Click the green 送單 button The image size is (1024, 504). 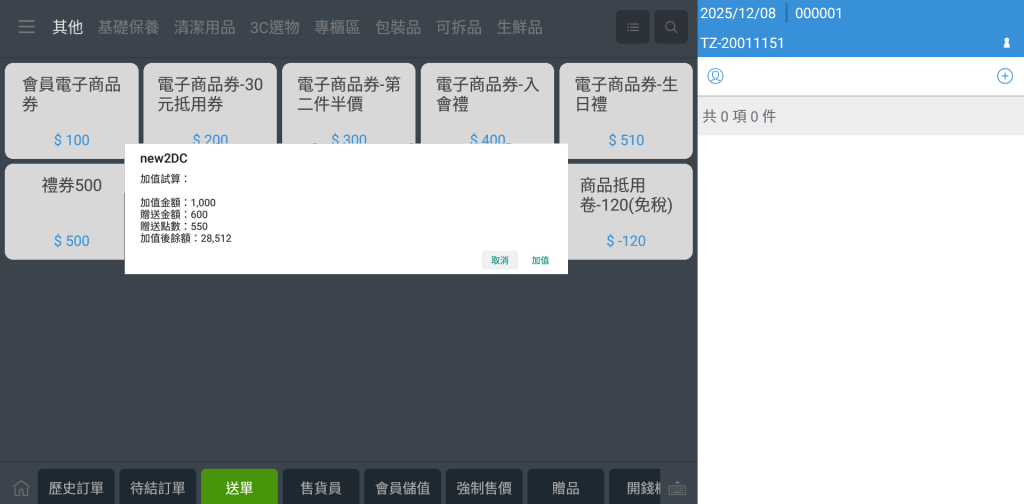click(x=239, y=488)
